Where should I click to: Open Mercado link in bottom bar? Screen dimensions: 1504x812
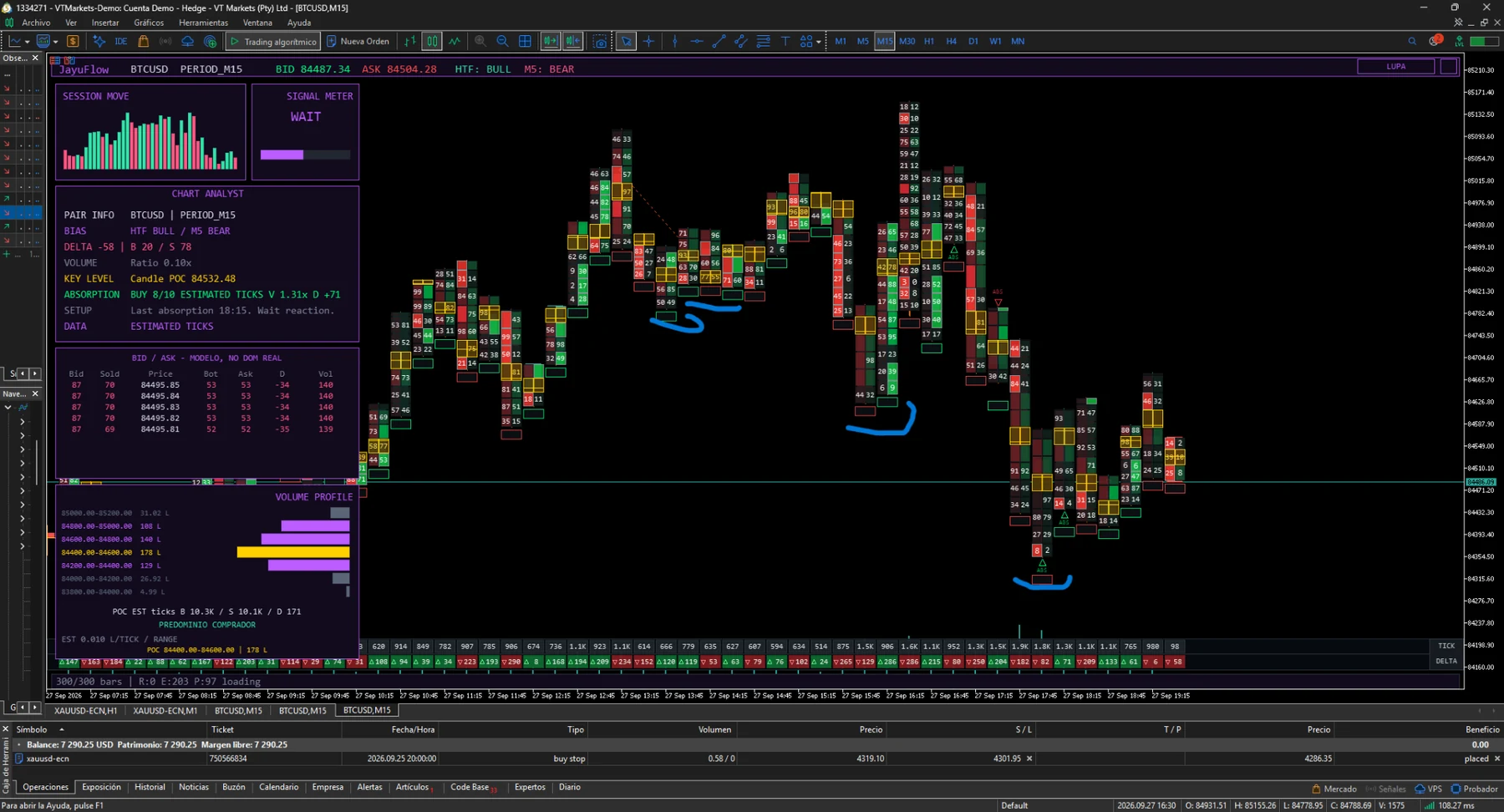tap(1334, 789)
